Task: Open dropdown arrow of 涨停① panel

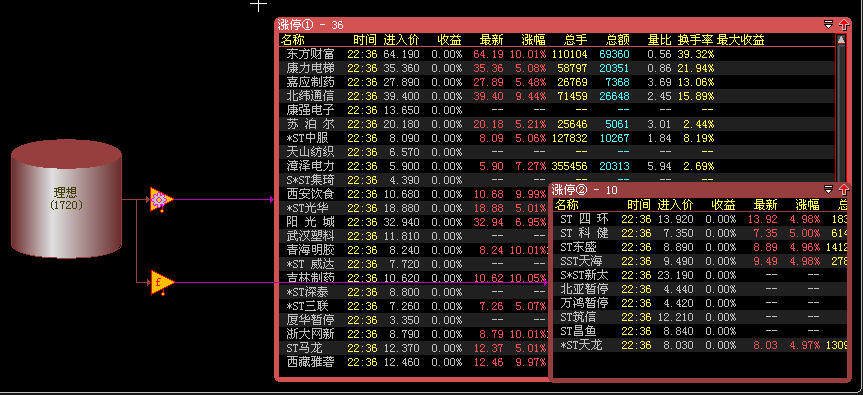Action: click(828, 24)
